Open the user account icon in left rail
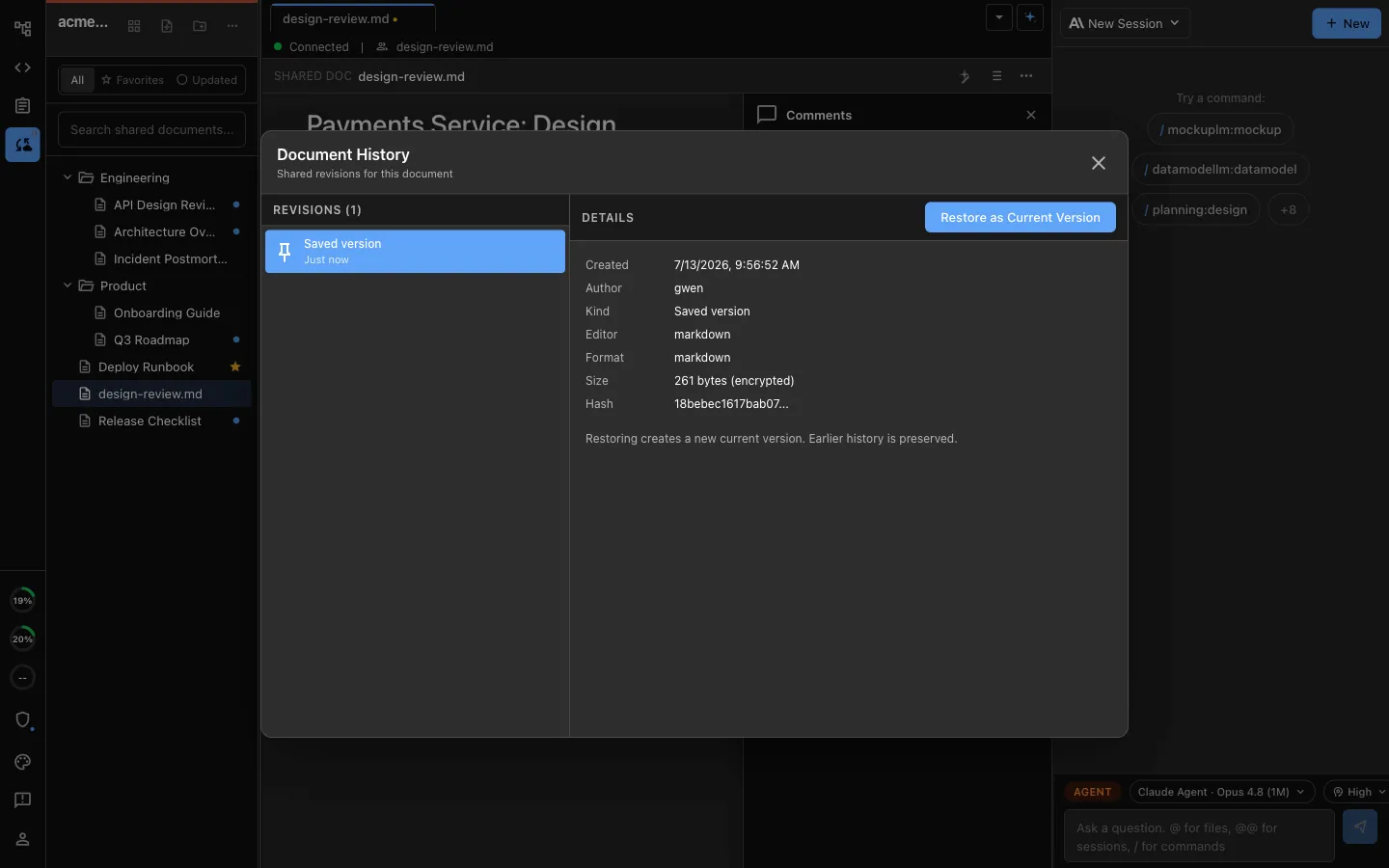The image size is (1389, 868). (x=22, y=839)
